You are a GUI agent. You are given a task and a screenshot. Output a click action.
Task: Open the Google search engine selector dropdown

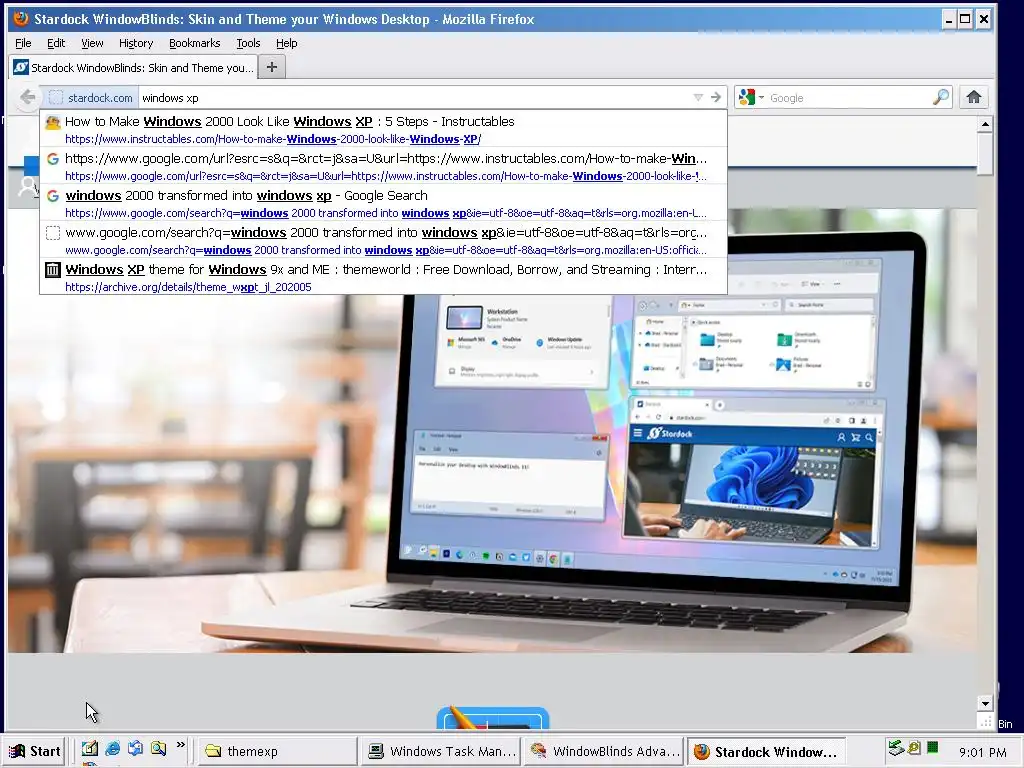point(751,97)
